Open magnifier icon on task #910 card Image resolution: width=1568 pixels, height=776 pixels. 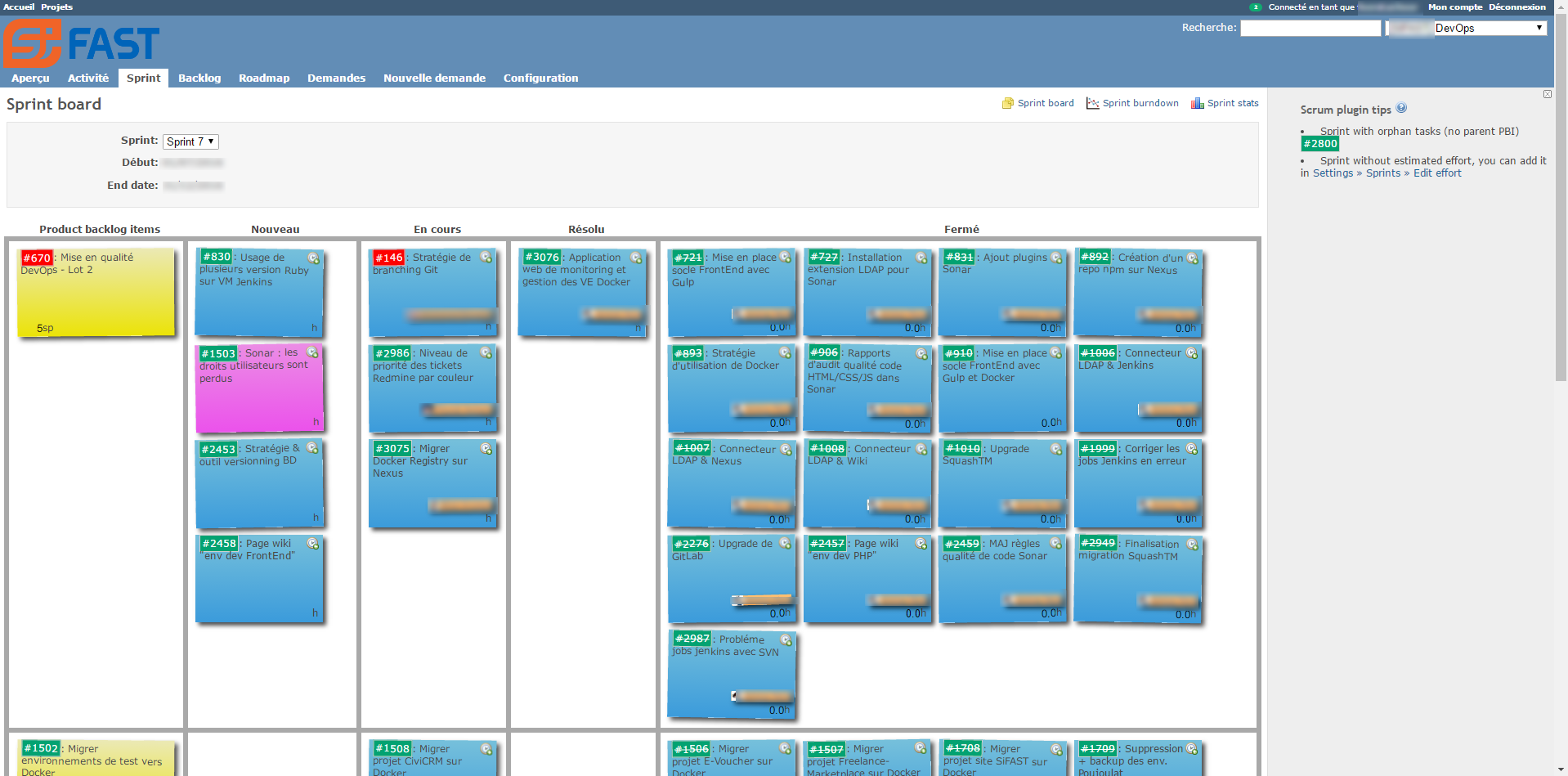tap(1056, 353)
